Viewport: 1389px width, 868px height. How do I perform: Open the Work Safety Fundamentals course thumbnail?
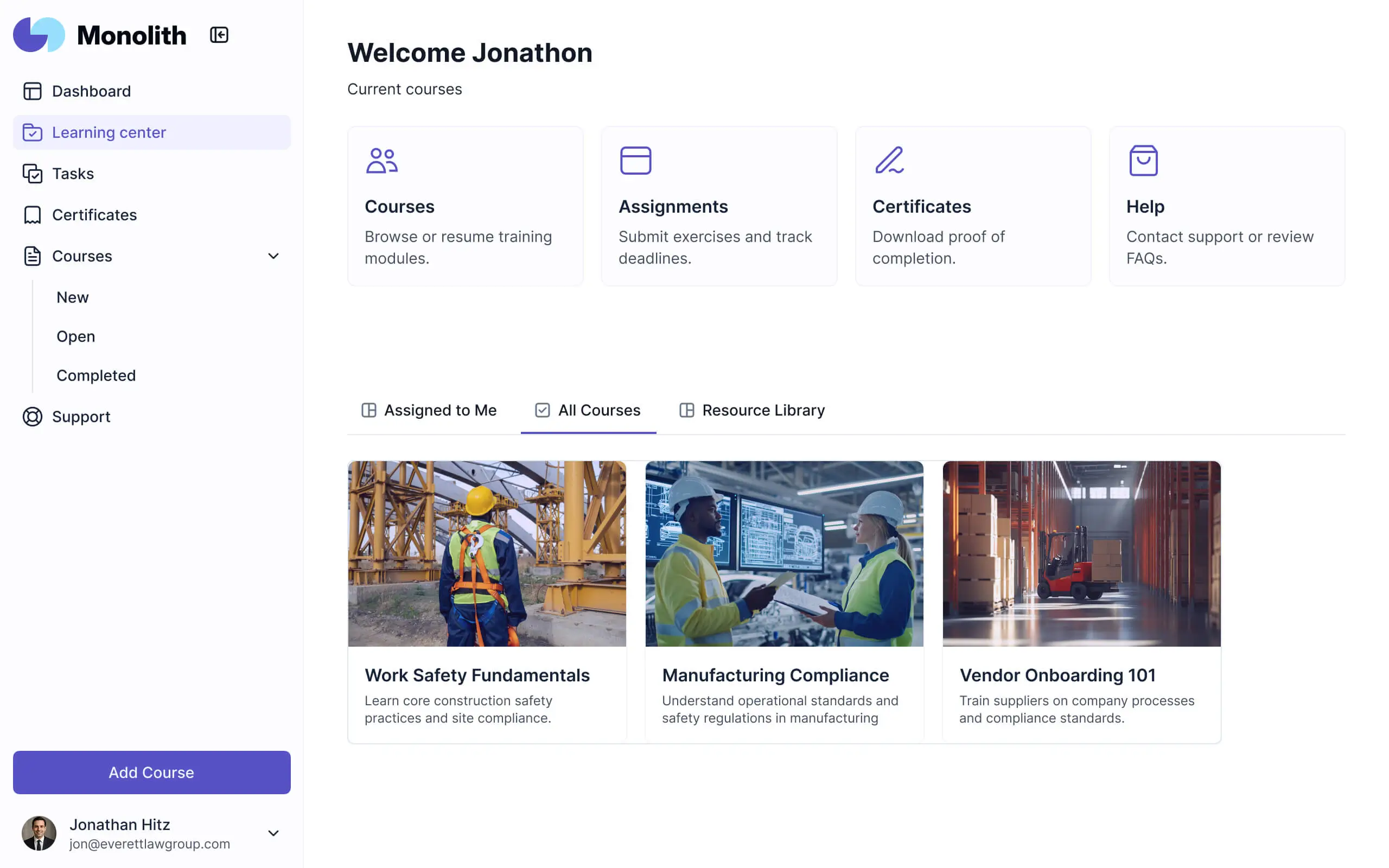tap(487, 553)
